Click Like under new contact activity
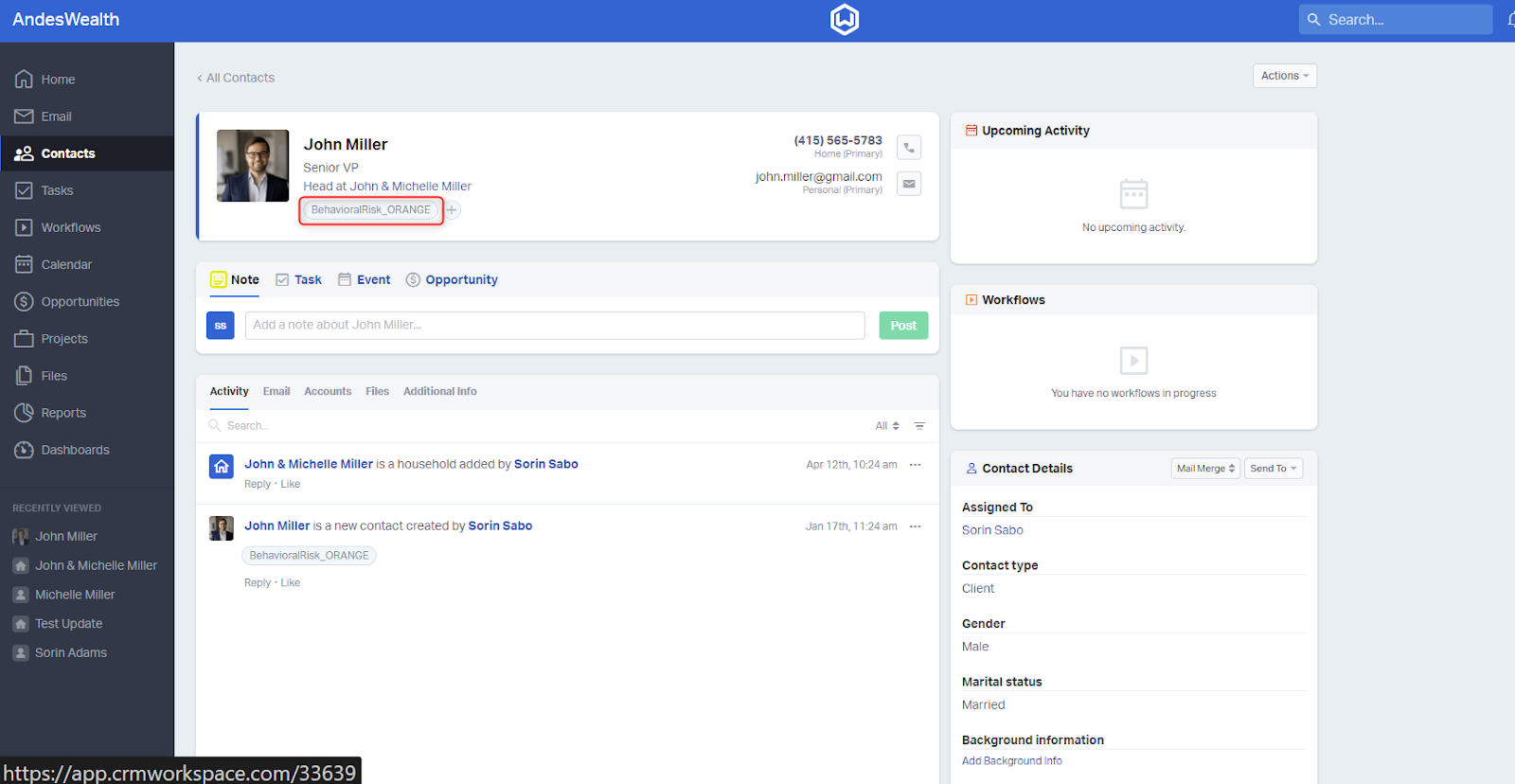 (291, 583)
